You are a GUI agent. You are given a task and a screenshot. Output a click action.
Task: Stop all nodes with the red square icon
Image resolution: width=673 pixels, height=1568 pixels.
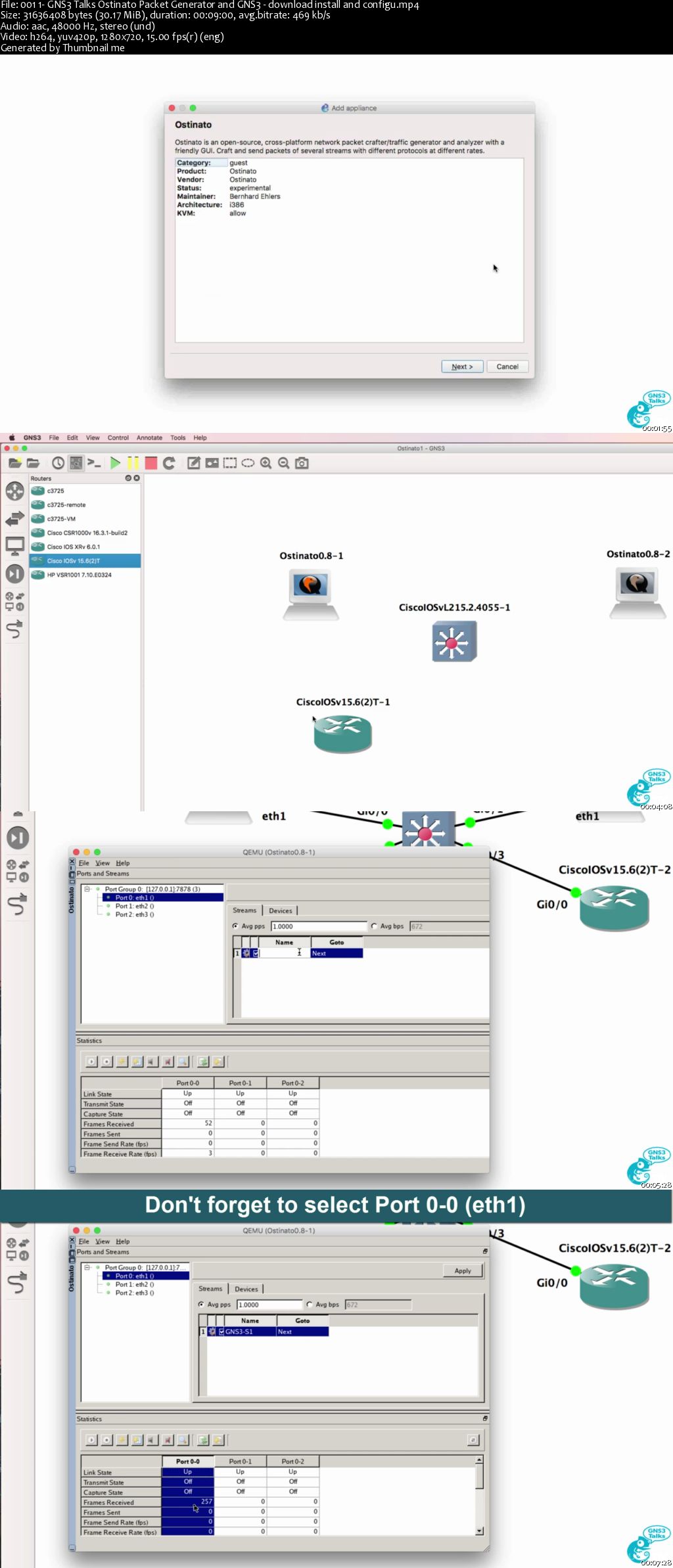tap(151, 463)
